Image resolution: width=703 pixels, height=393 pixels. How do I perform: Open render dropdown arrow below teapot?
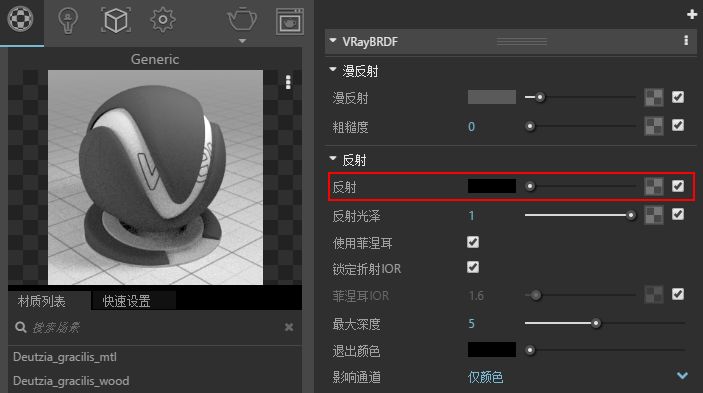[242, 41]
